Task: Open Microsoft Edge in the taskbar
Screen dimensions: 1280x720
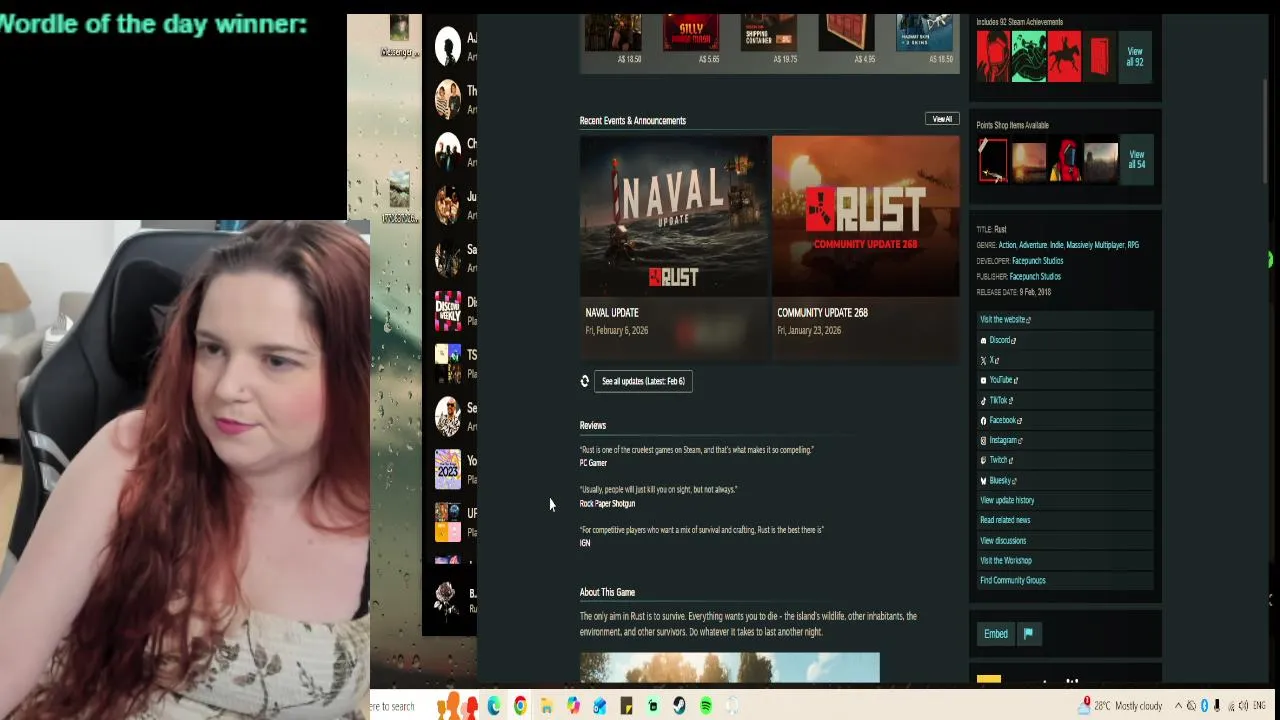Action: pos(494,706)
